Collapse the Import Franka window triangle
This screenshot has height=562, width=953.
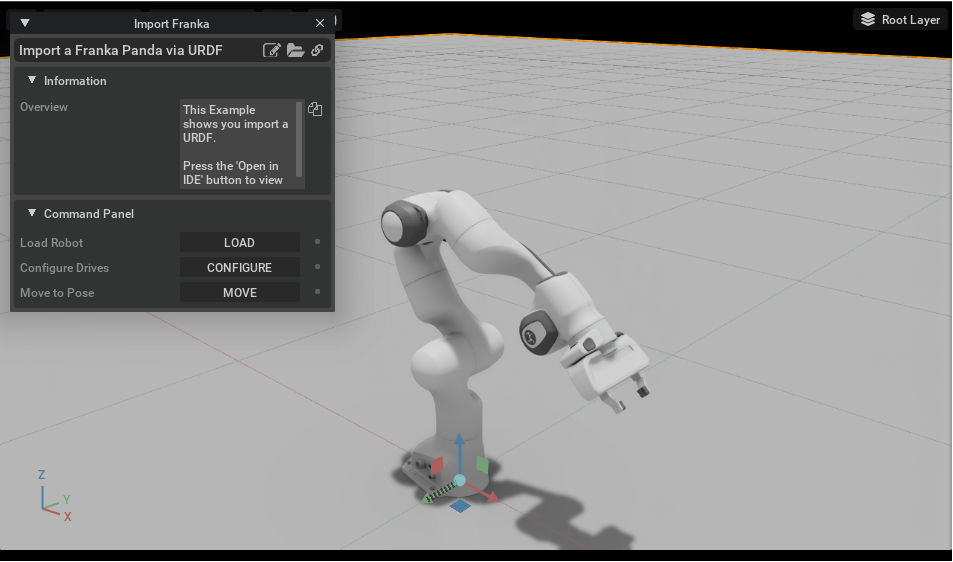(x=25, y=23)
